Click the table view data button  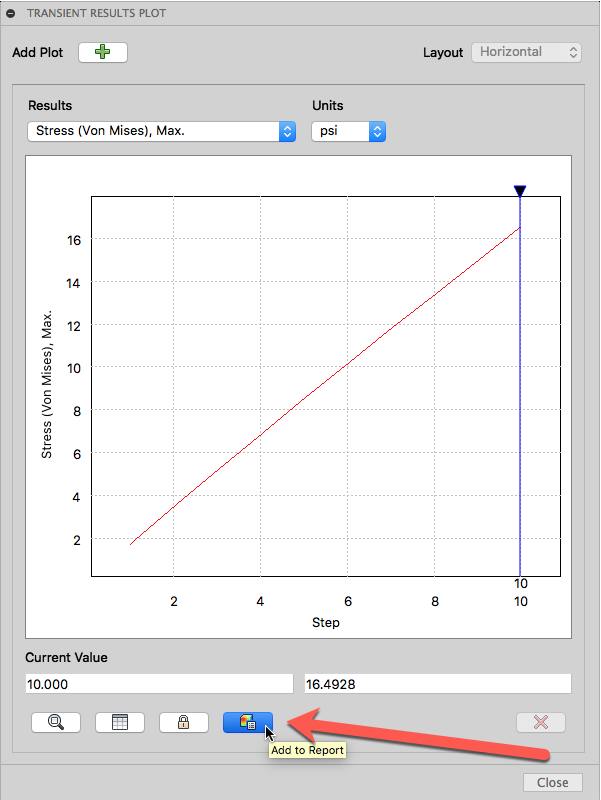click(x=120, y=722)
